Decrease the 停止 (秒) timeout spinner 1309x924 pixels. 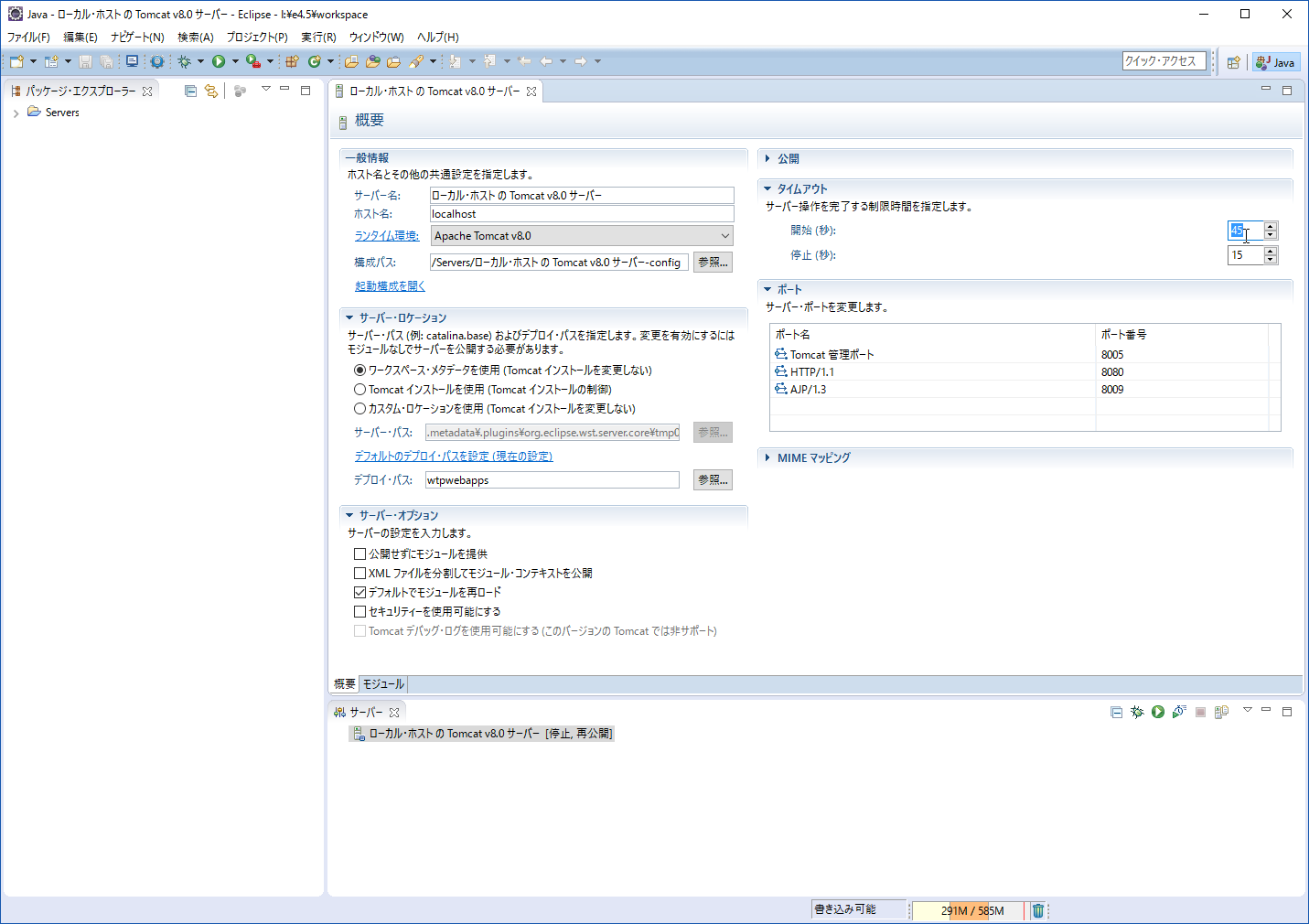tap(1271, 260)
